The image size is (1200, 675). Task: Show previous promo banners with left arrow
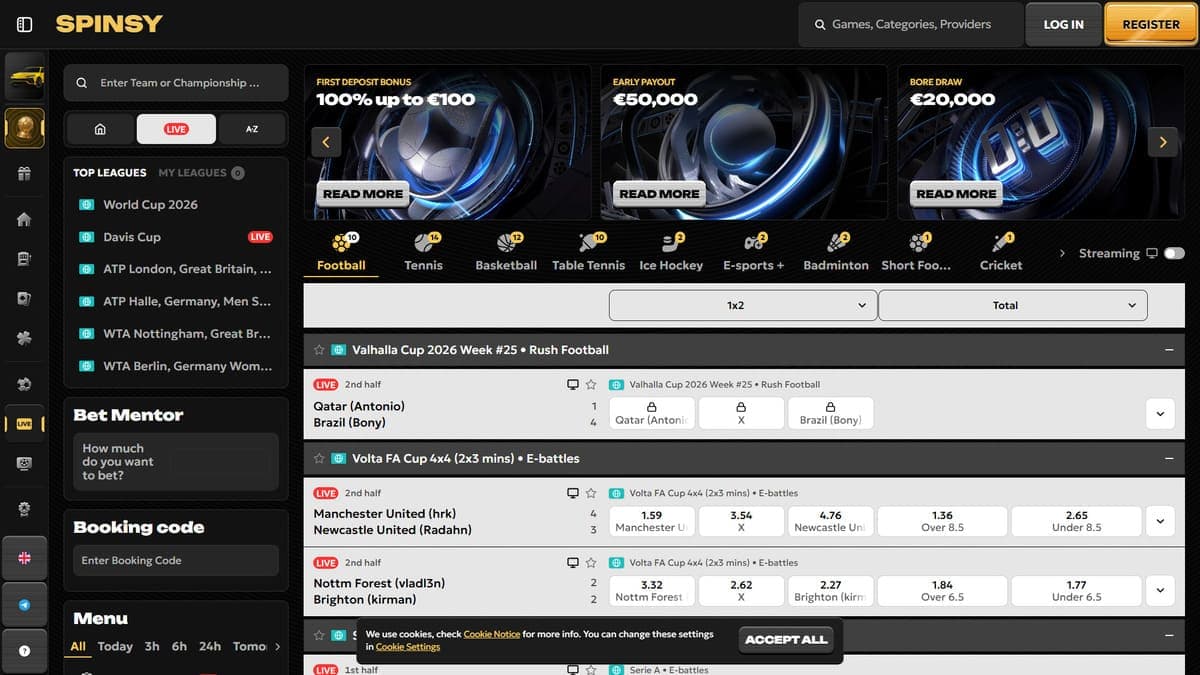pos(326,142)
